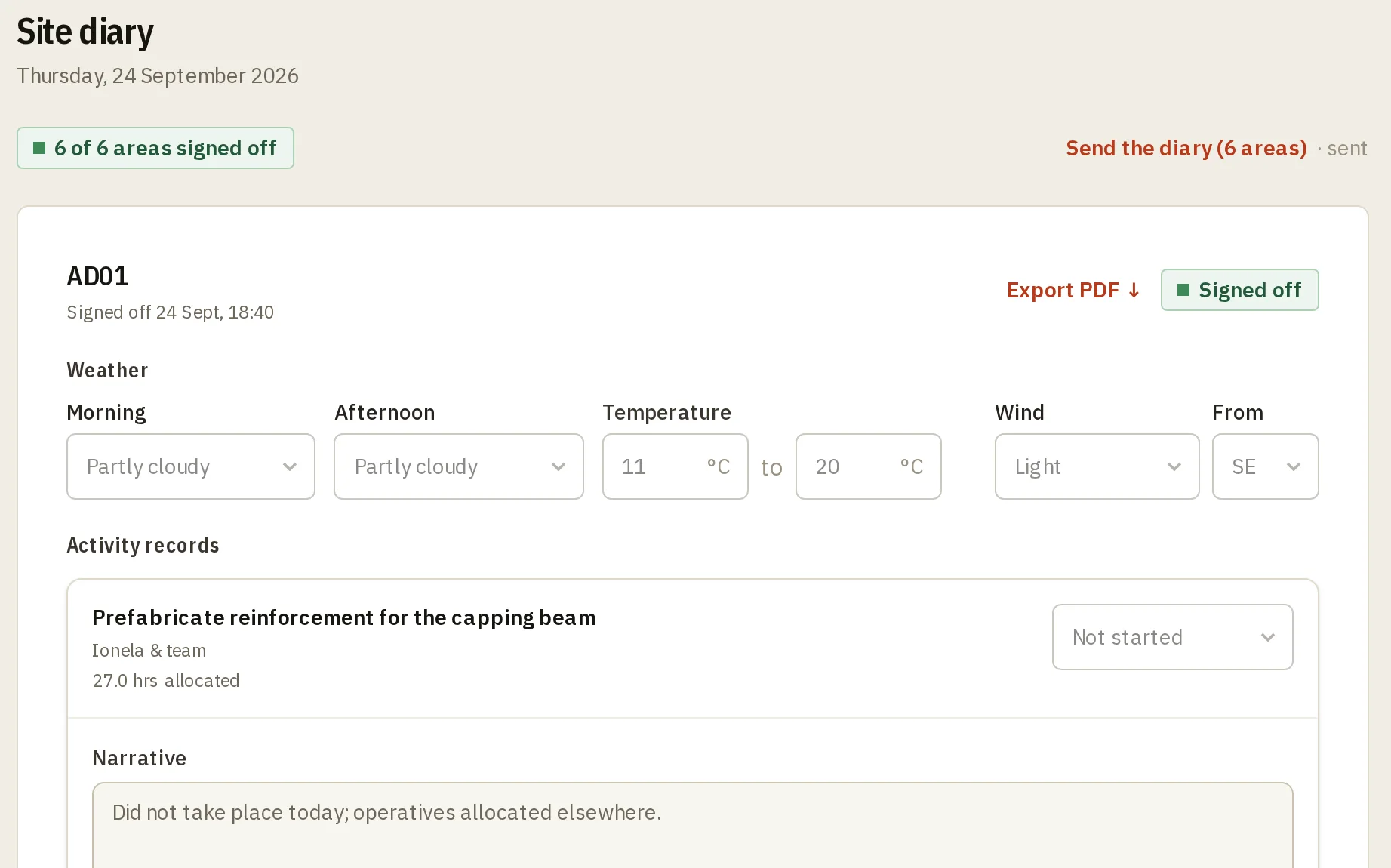
Task: Click the minimum temperature field showing 11
Action: [675, 466]
